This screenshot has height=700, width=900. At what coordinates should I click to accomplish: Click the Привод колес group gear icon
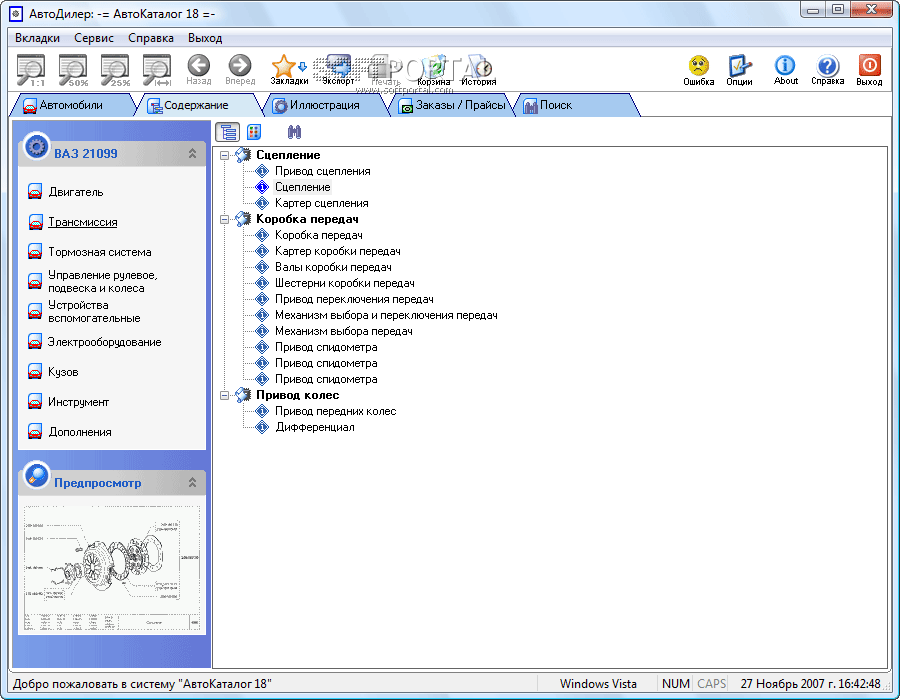(x=243, y=395)
